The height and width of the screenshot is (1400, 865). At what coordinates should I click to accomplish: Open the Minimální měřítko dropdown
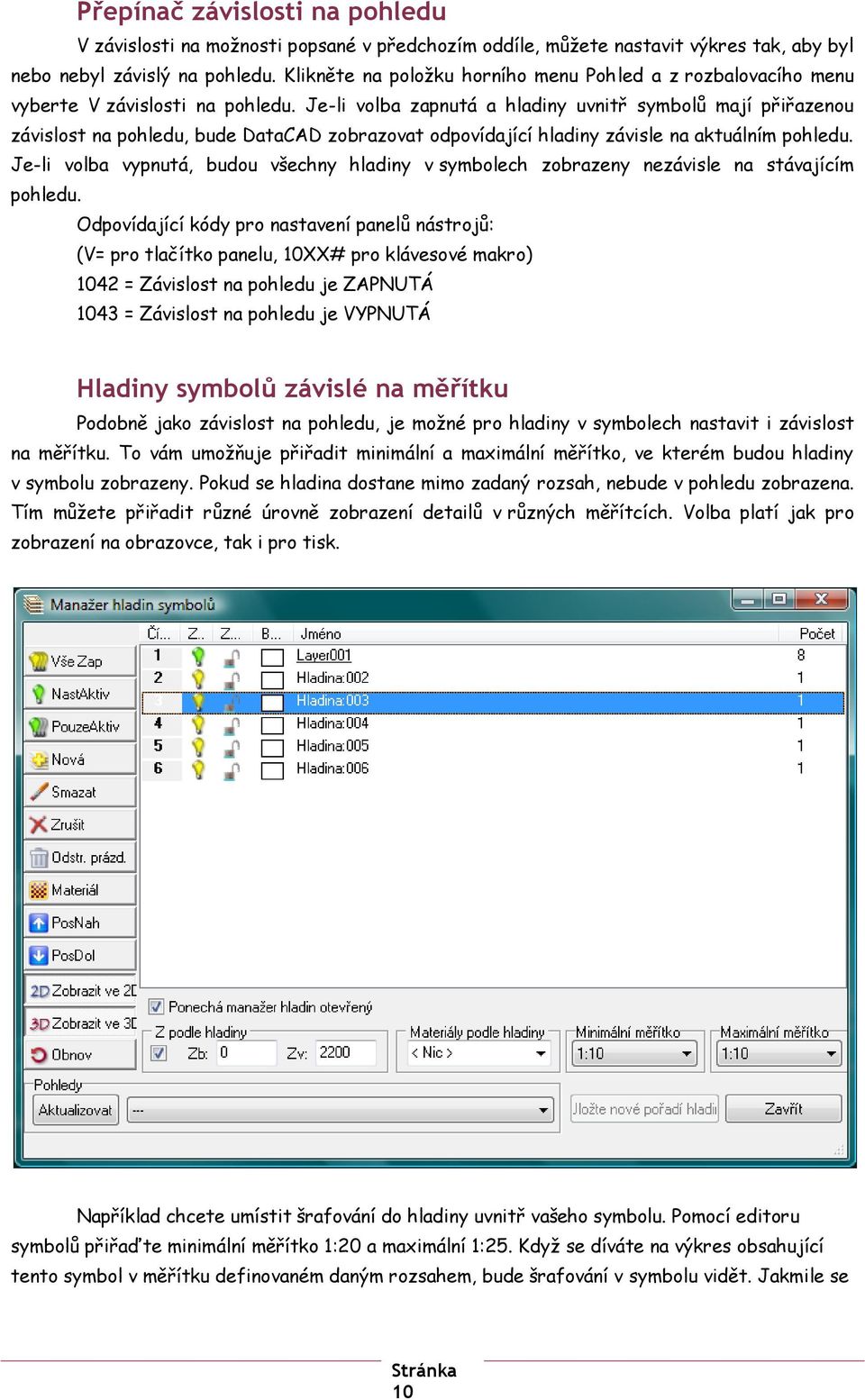coord(634,1053)
